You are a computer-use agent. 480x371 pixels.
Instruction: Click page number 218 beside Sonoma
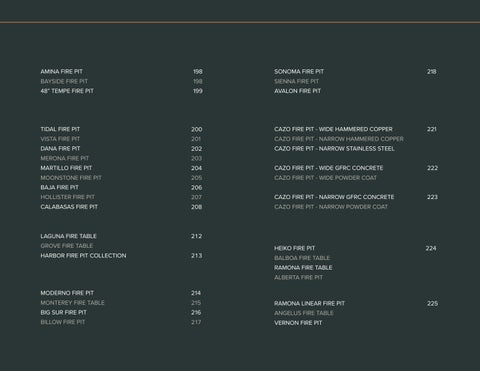click(x=432, y=72)
